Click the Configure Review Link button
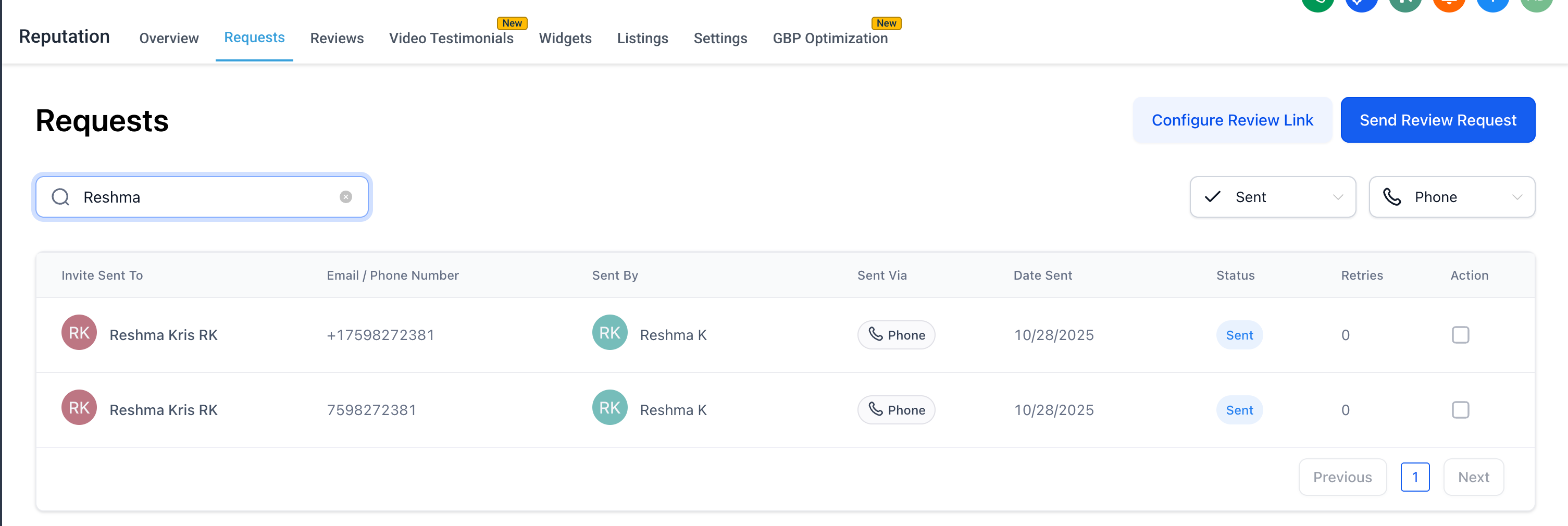 [1232, 120]
